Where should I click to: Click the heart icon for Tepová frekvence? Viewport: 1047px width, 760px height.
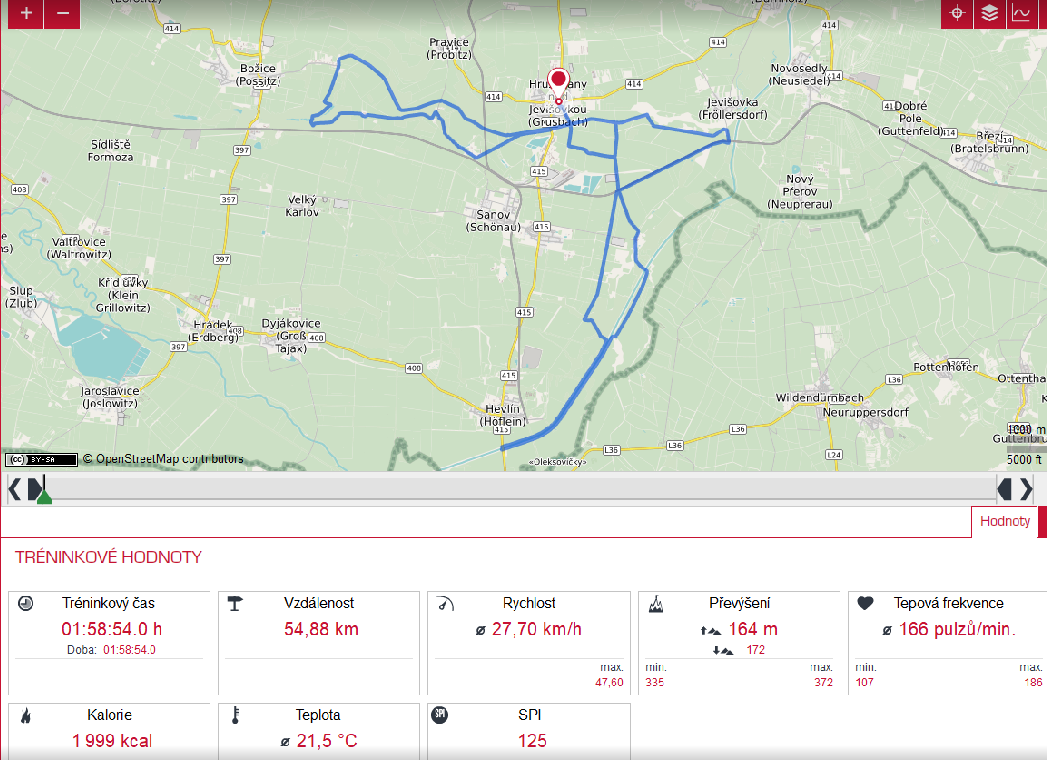coord(866,603)
